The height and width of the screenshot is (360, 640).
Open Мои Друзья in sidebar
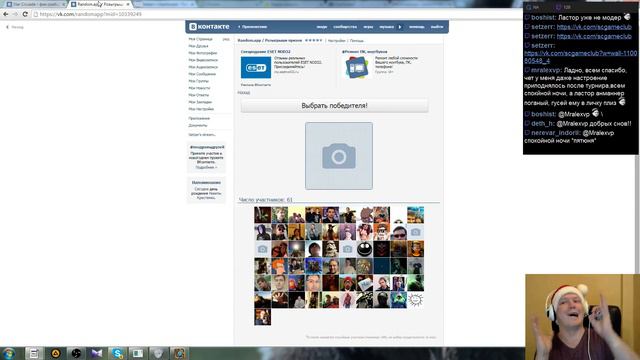198,46
